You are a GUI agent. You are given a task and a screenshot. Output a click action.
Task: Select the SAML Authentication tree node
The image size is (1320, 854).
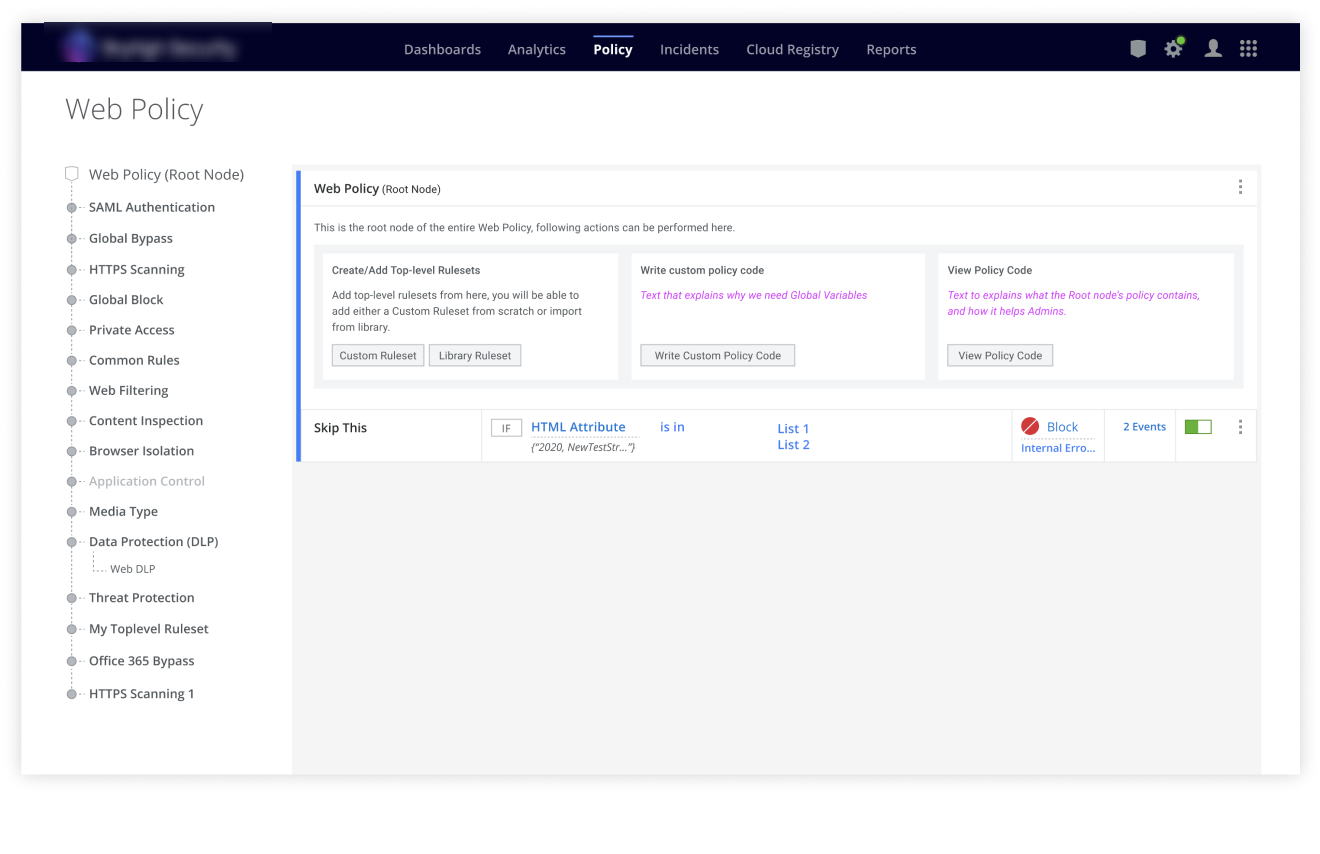[151, 208]
